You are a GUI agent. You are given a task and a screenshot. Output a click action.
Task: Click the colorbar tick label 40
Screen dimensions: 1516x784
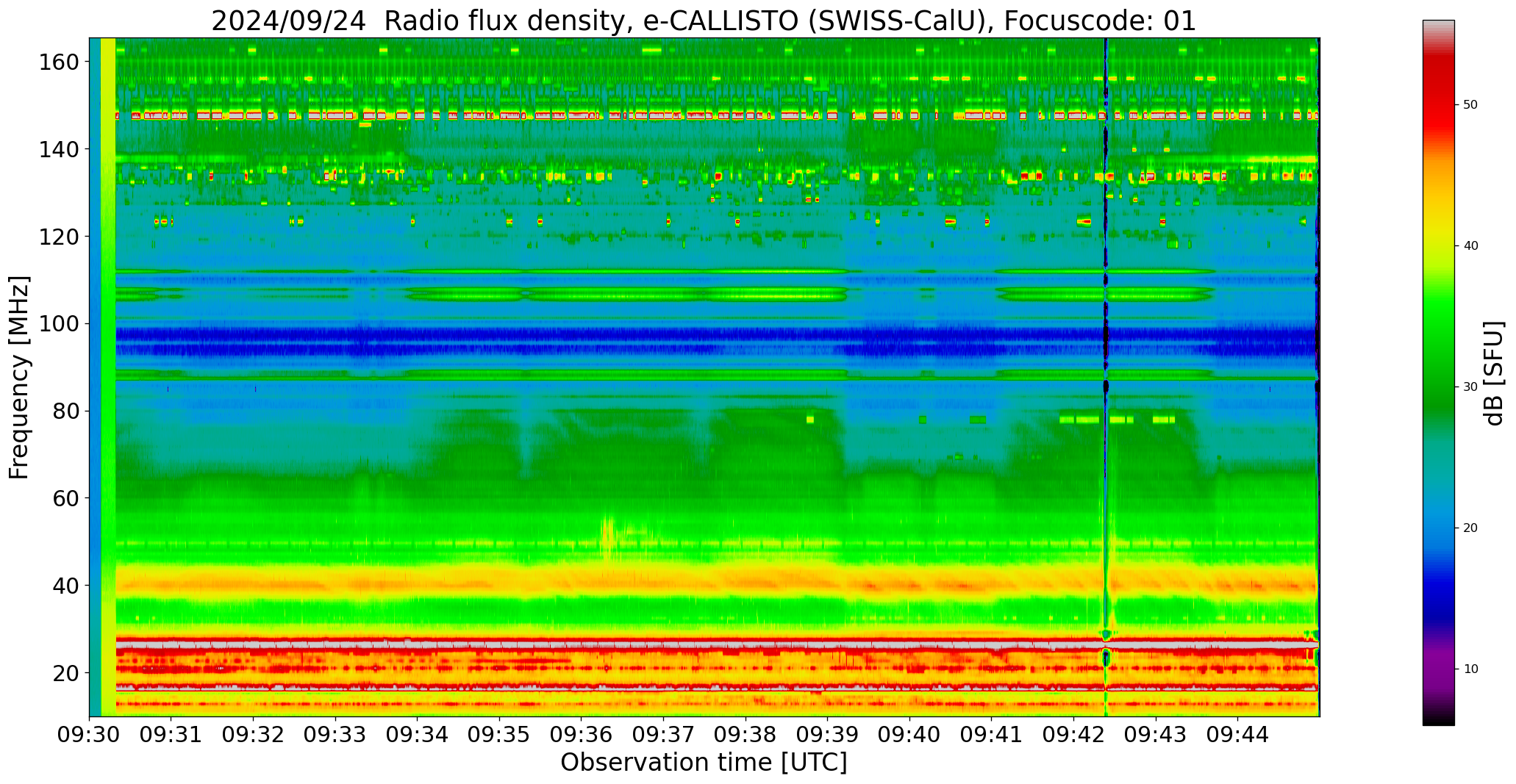point(1470,246)
